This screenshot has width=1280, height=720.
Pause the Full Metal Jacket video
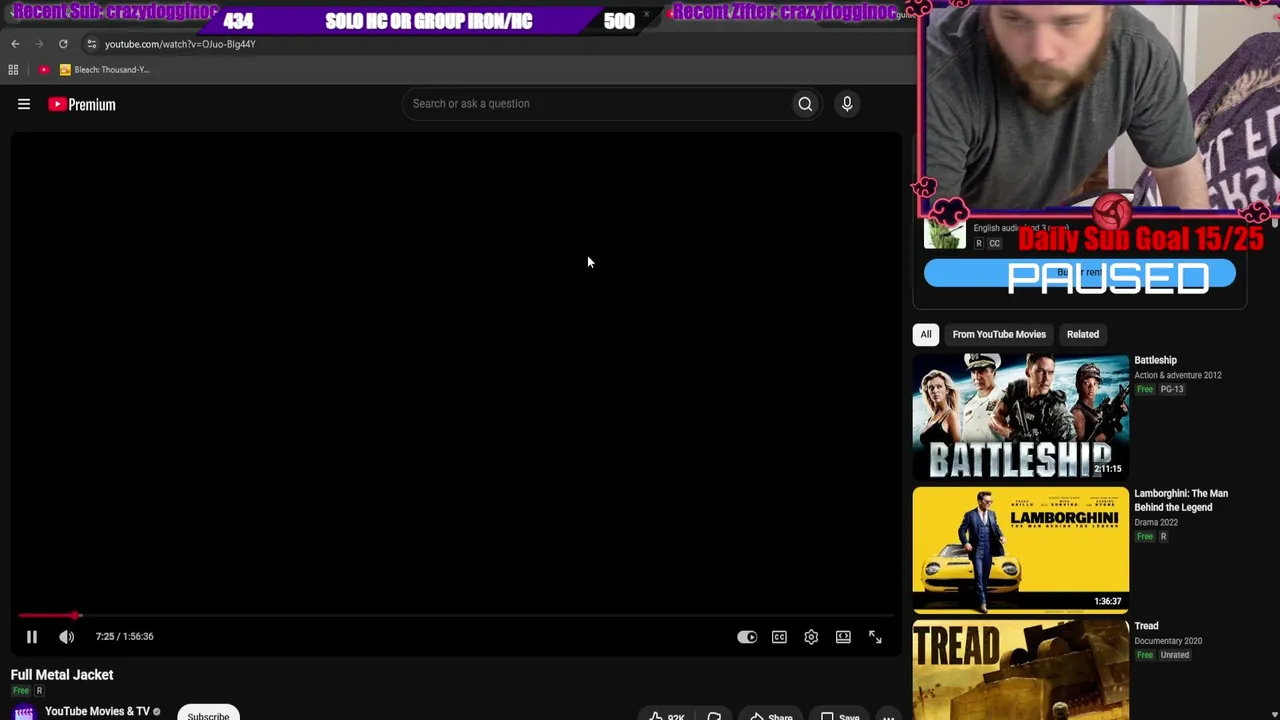coord(31,637)
